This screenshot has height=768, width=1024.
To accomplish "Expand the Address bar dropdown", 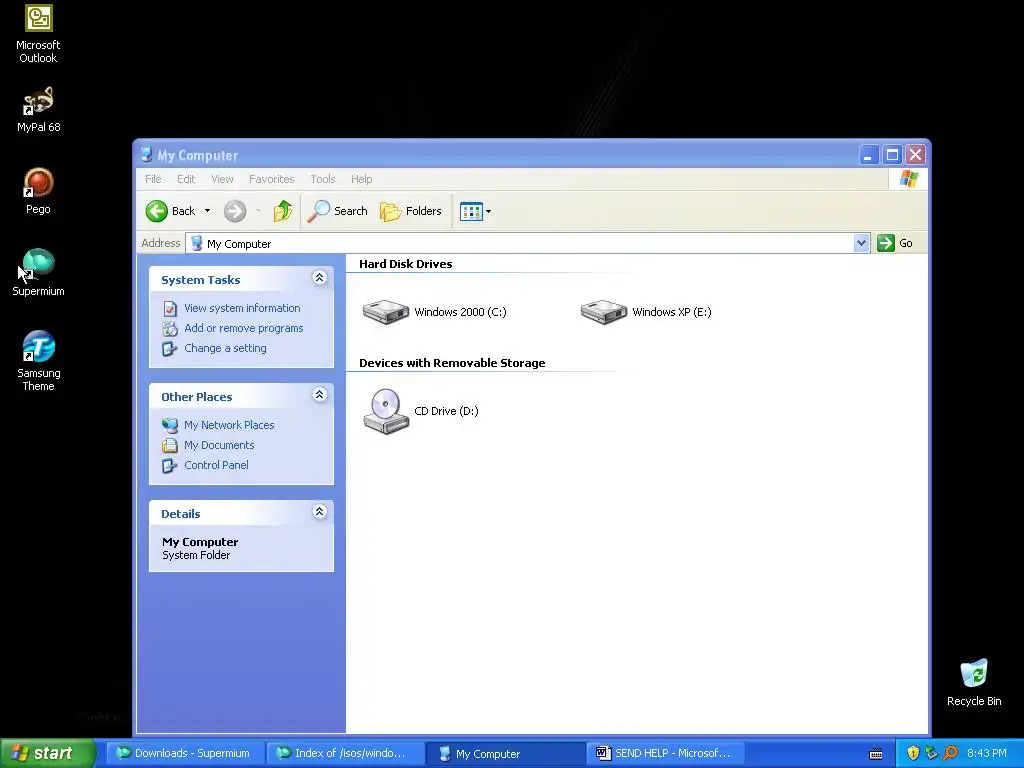I will [x=861, y=243].
